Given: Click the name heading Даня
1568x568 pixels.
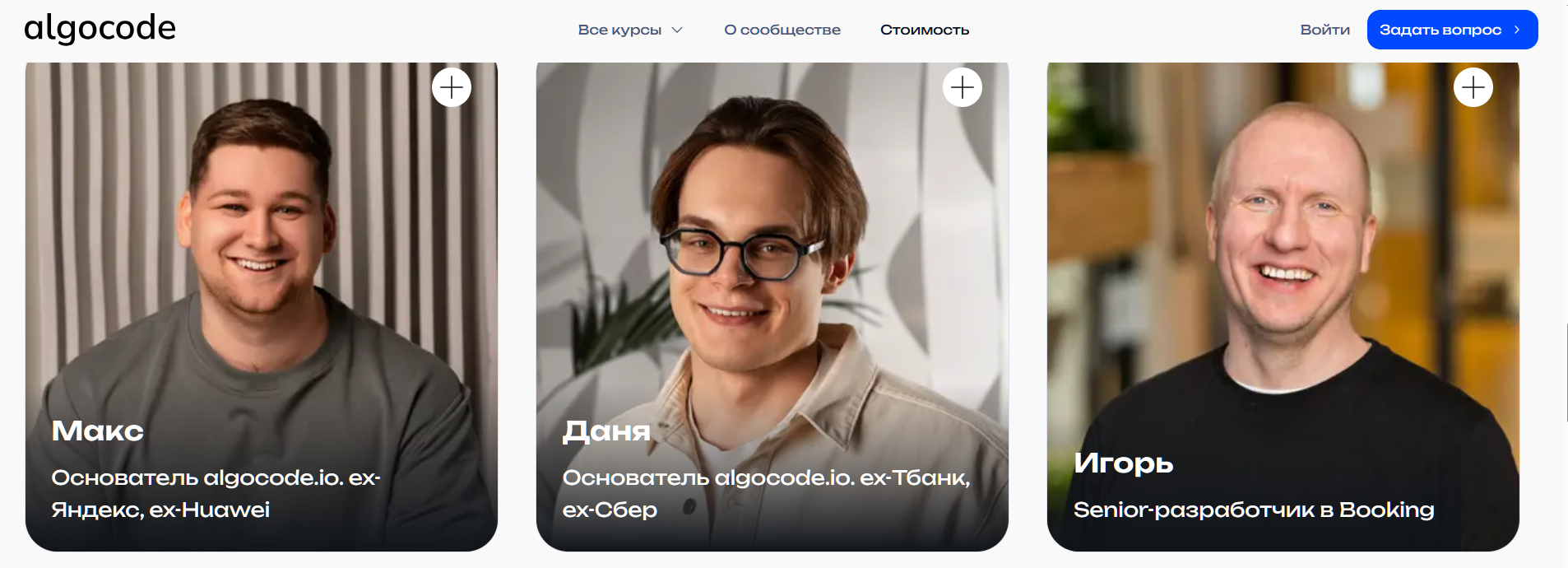Looking at the screenshot, I should point(606,431).
